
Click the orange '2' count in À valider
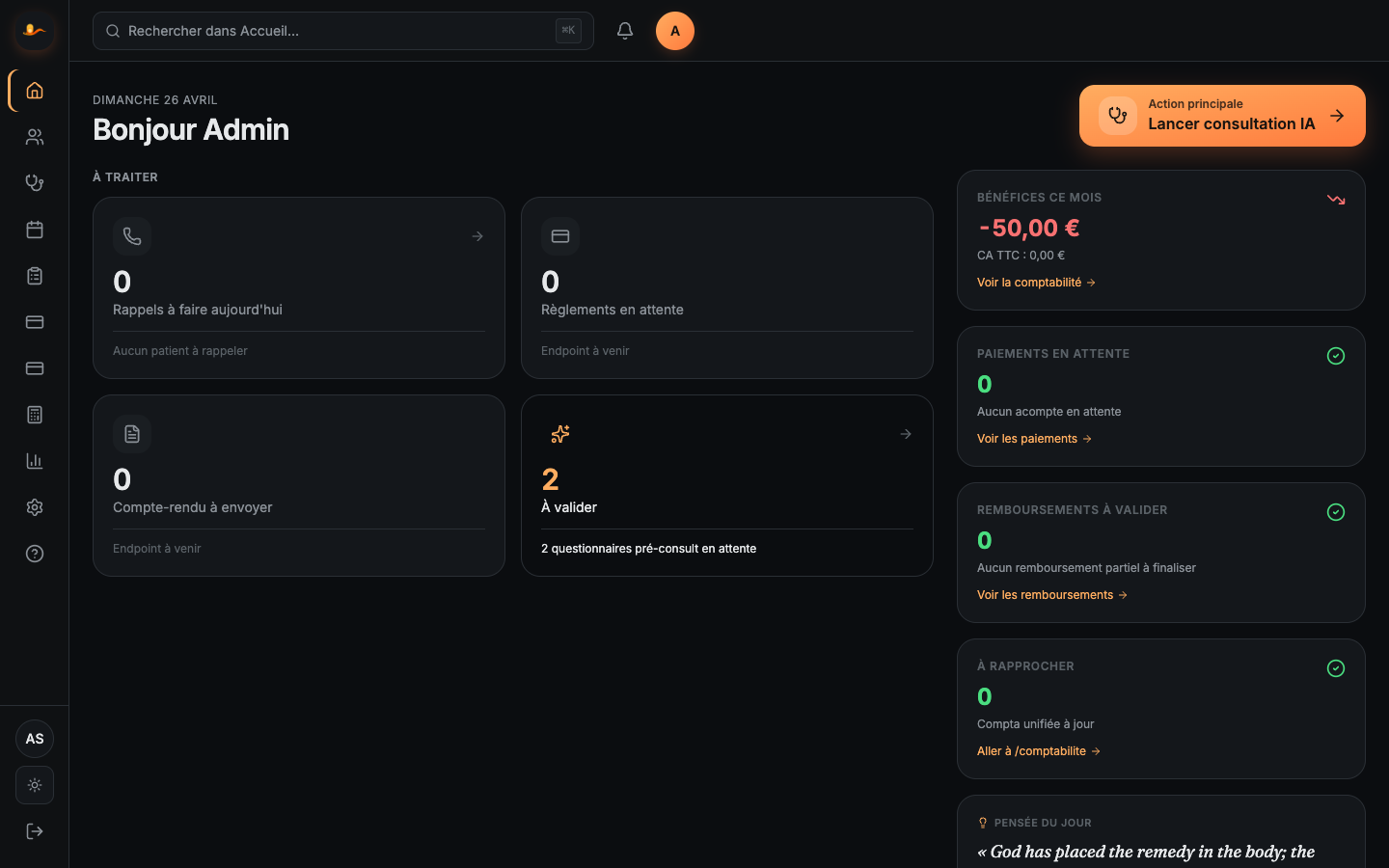(x=550, y=479)
